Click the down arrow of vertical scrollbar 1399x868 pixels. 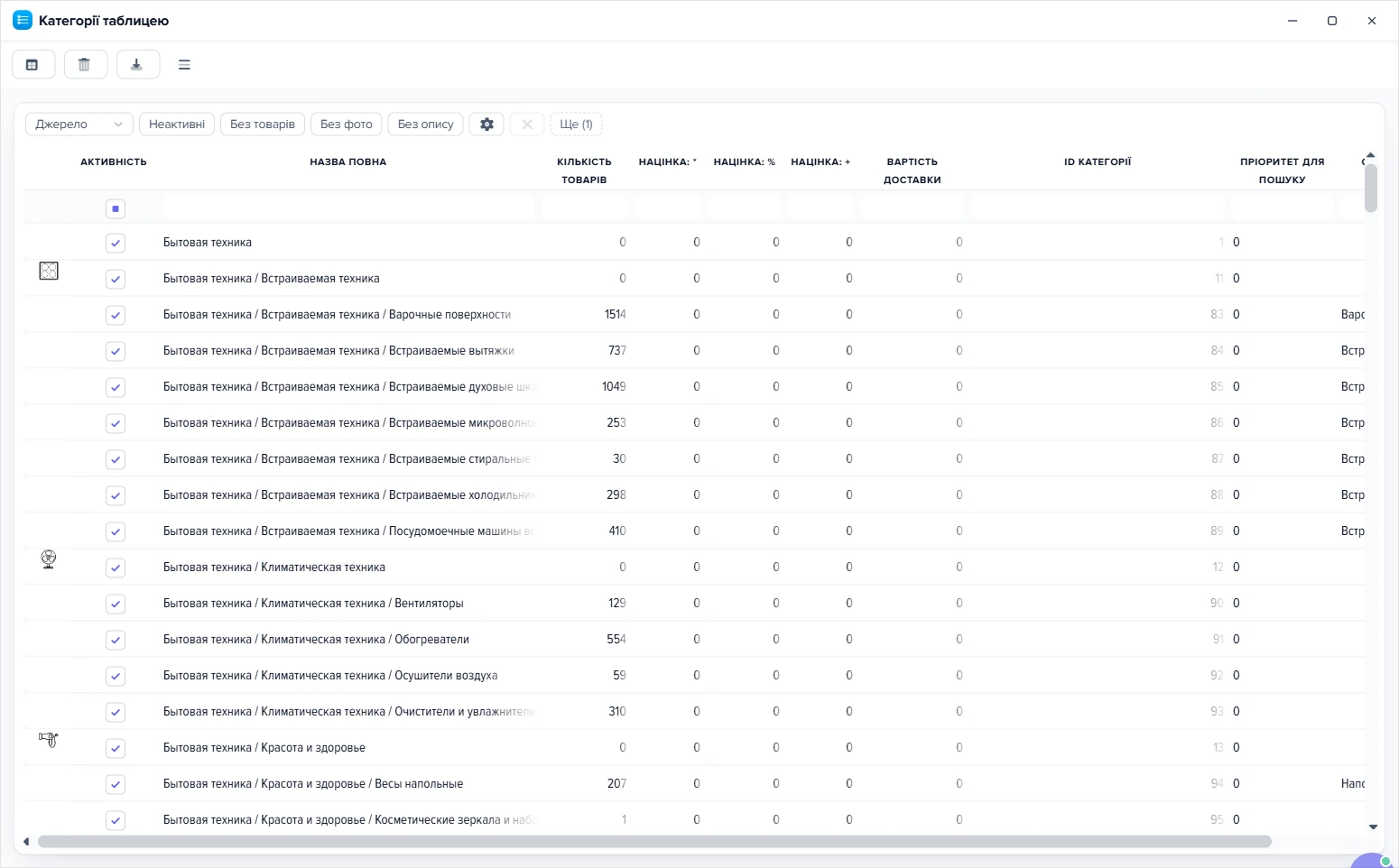[x=1373, y=826]
